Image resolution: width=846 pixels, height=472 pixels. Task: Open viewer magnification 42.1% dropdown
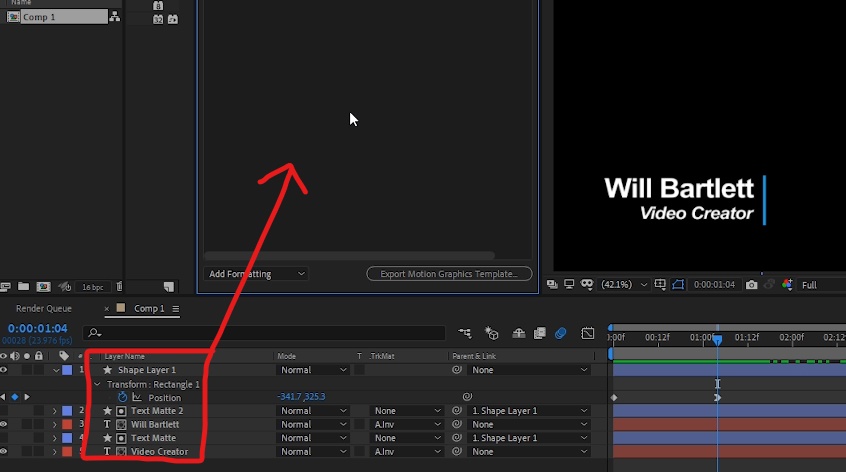(624, 284)
